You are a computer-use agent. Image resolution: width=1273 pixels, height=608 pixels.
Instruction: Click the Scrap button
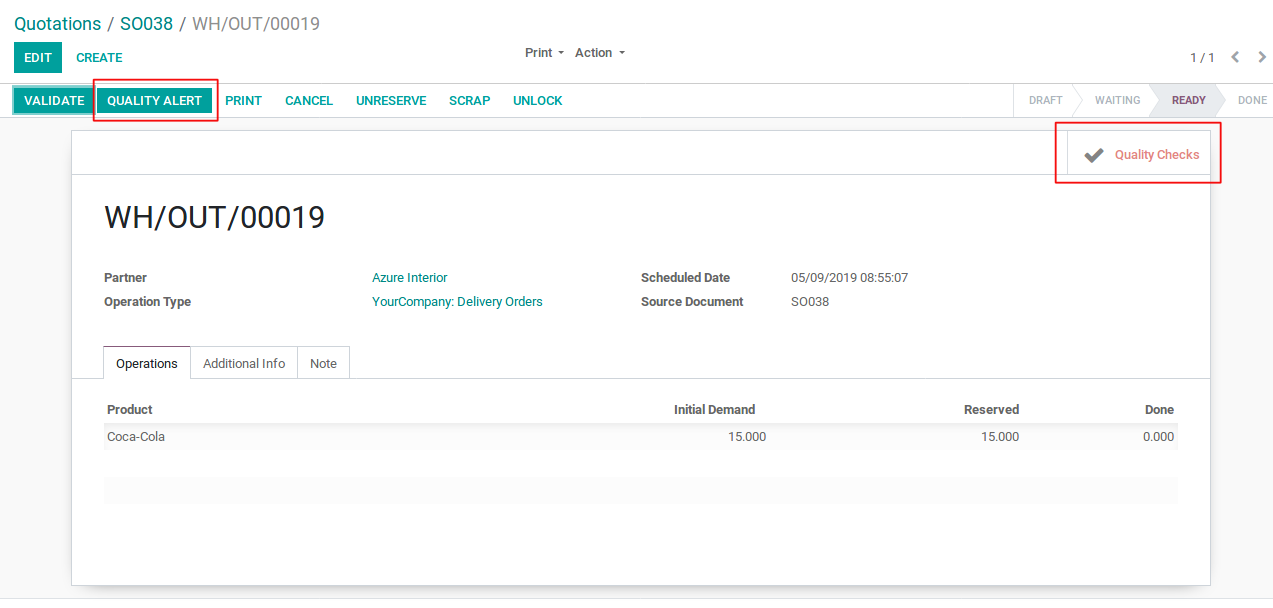point(469,101)
